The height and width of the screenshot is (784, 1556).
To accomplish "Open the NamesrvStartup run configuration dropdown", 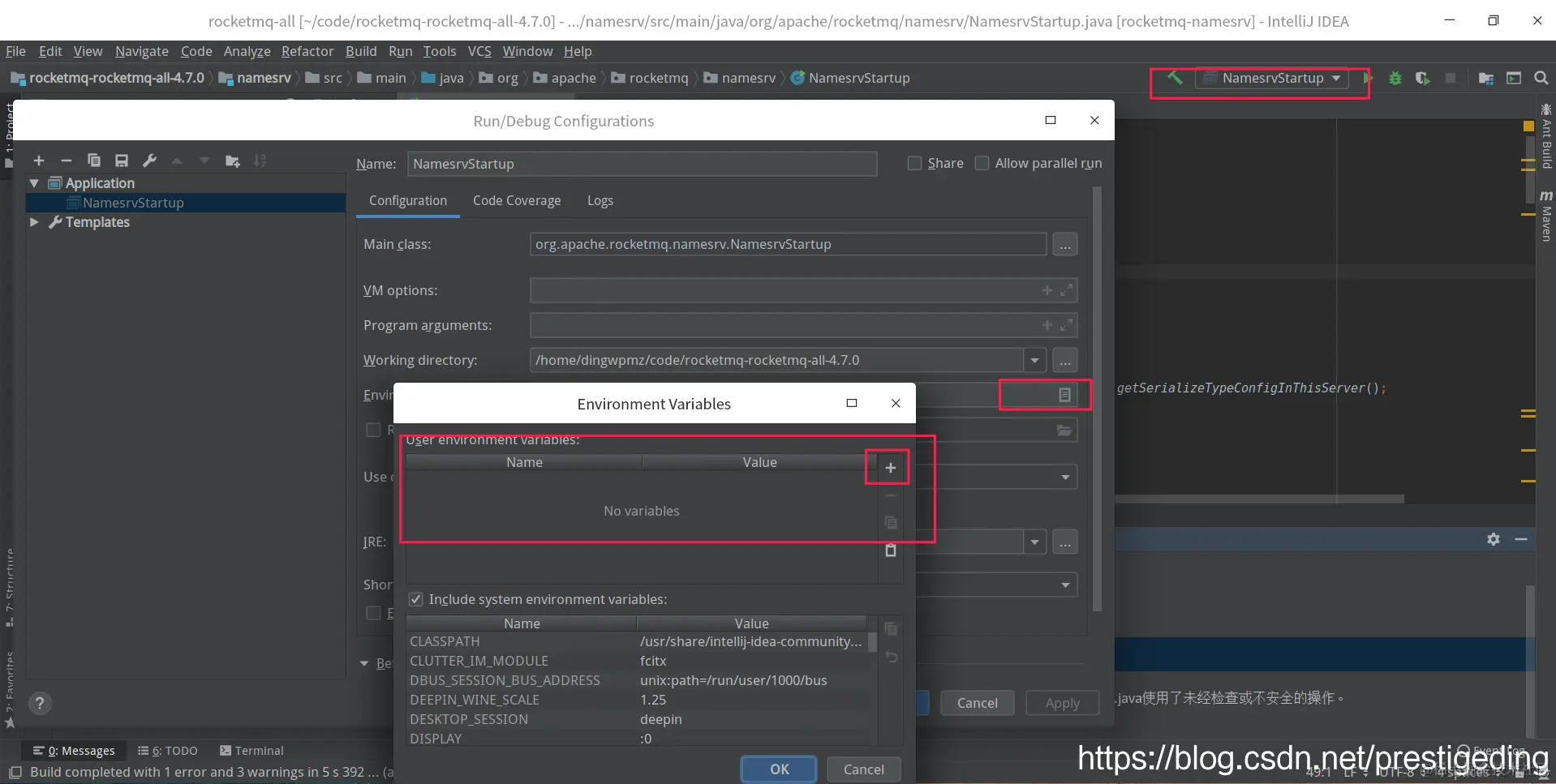I will click(1272, 78).
